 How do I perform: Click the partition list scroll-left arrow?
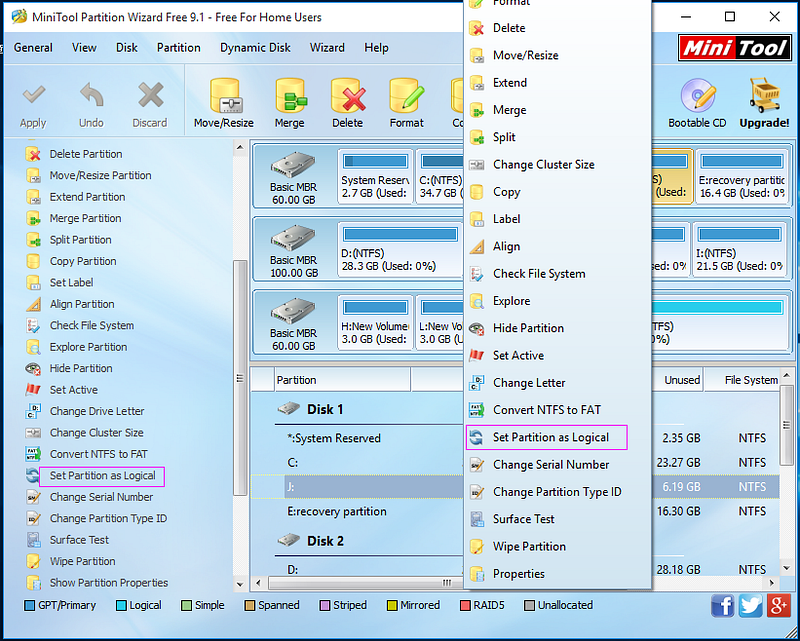pyautogui.click(x=258, y=583)
